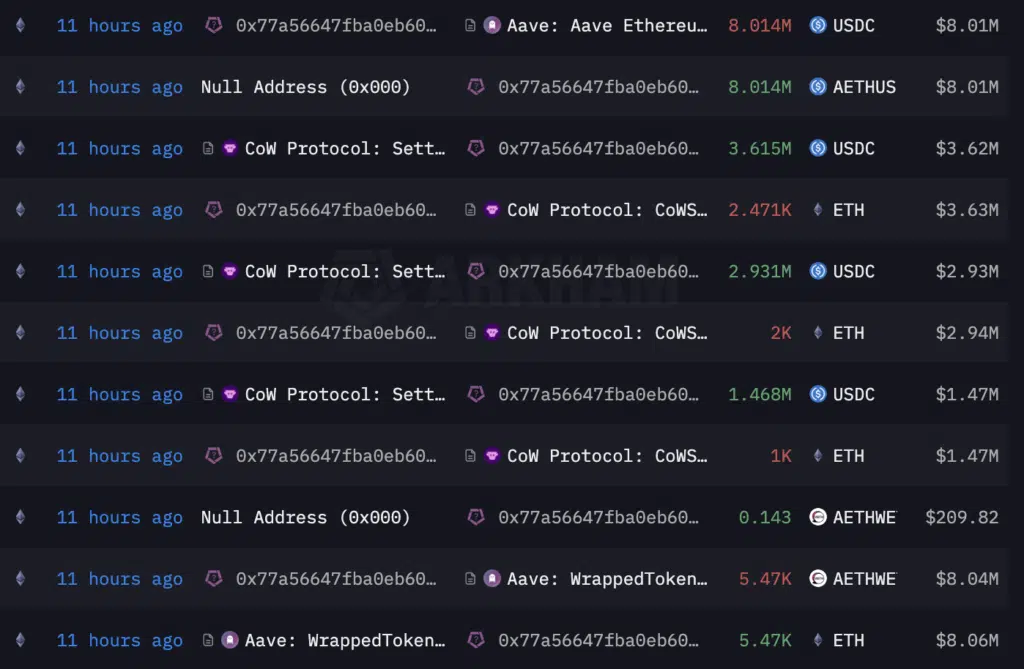Click the CoW Protocol icon in the 2.931M row
The height and width of the screenshot is (669, 1024).
tap(230, 272)
